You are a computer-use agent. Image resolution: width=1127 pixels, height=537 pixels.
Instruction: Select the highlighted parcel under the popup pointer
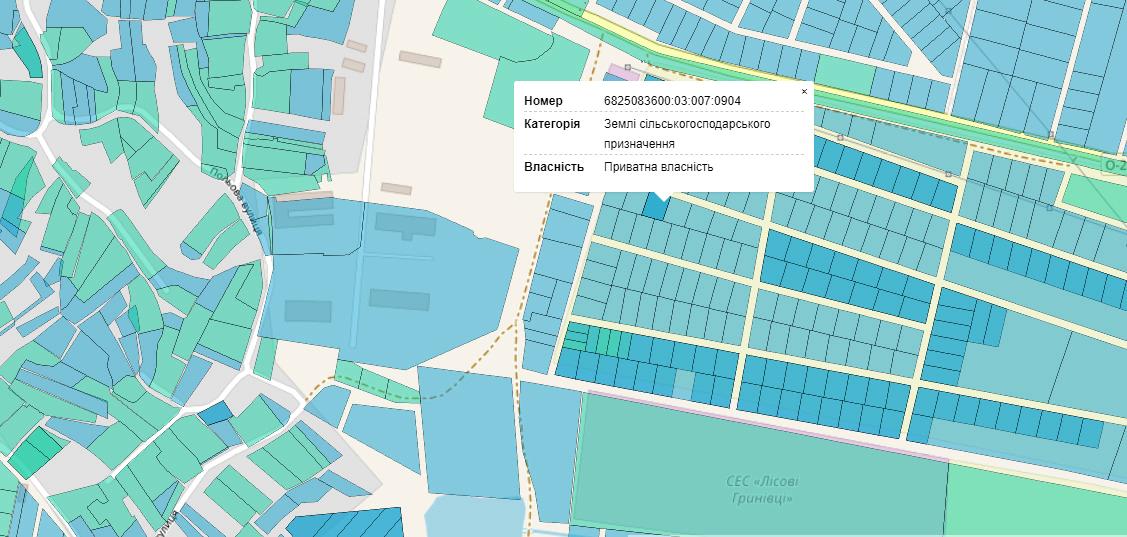point(655,206)
